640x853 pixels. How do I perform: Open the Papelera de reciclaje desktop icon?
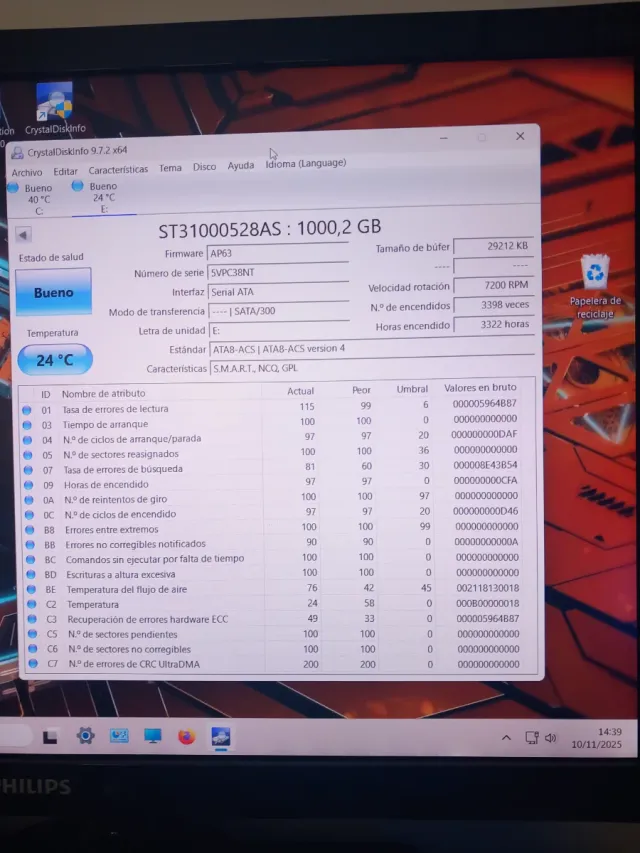(x=595, y=286)
